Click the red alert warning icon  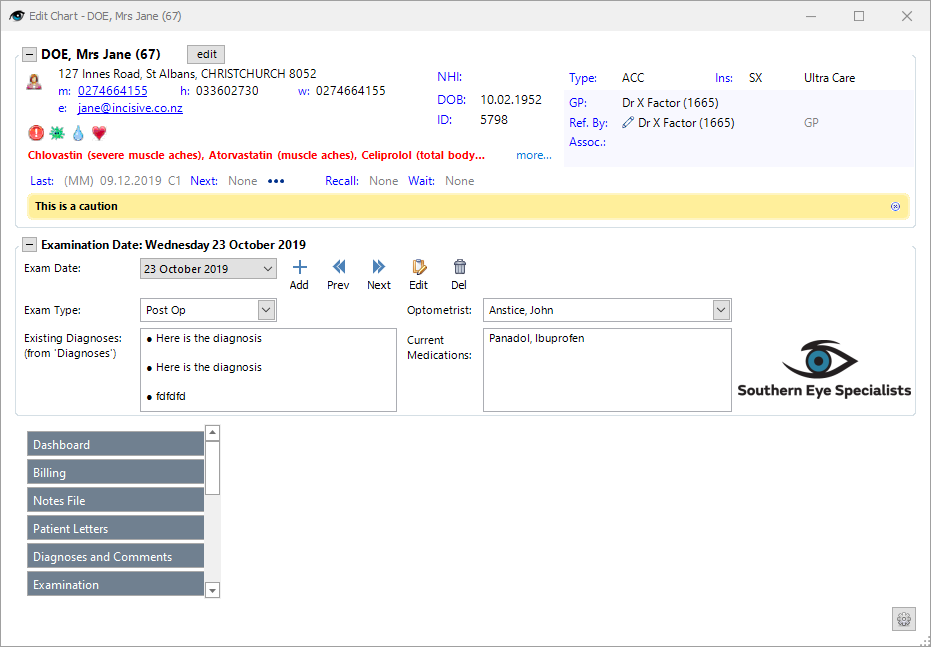tap(36, 133)
